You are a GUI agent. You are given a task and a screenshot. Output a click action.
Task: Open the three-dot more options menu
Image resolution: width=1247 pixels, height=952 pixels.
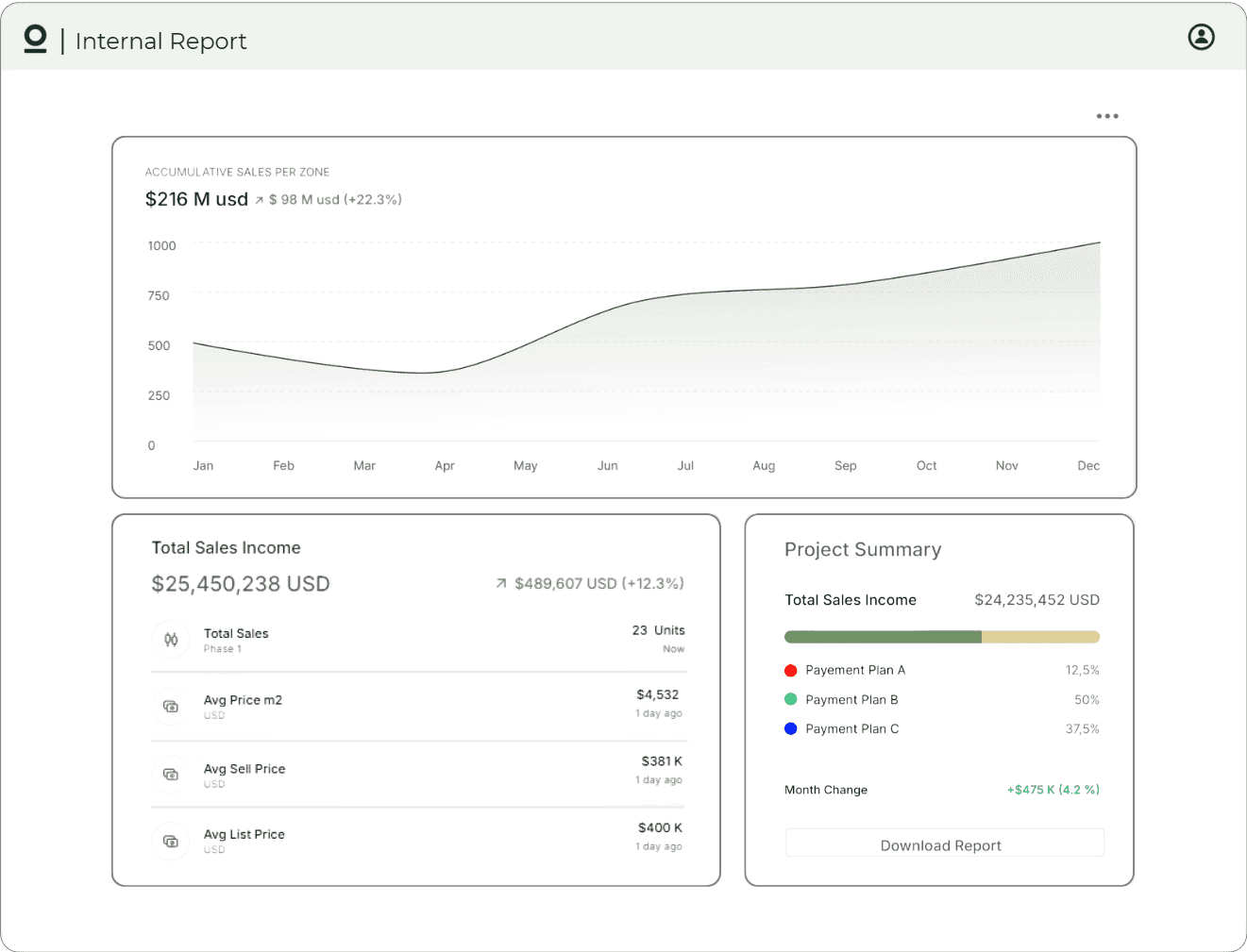click(x=1107, y=116)
